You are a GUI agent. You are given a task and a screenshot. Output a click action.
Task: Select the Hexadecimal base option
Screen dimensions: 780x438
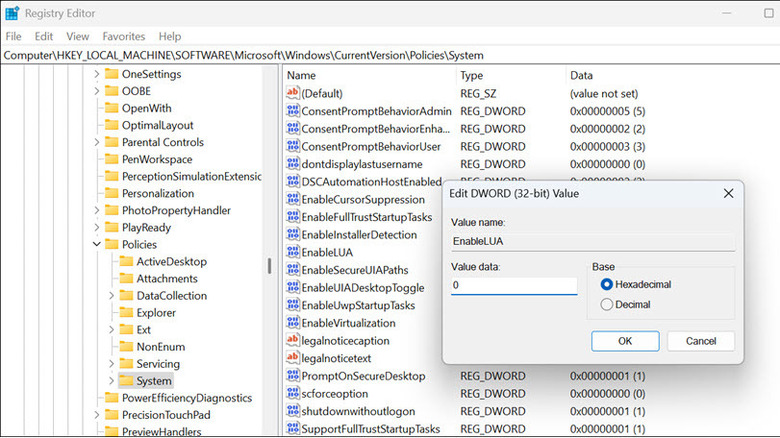607,285
